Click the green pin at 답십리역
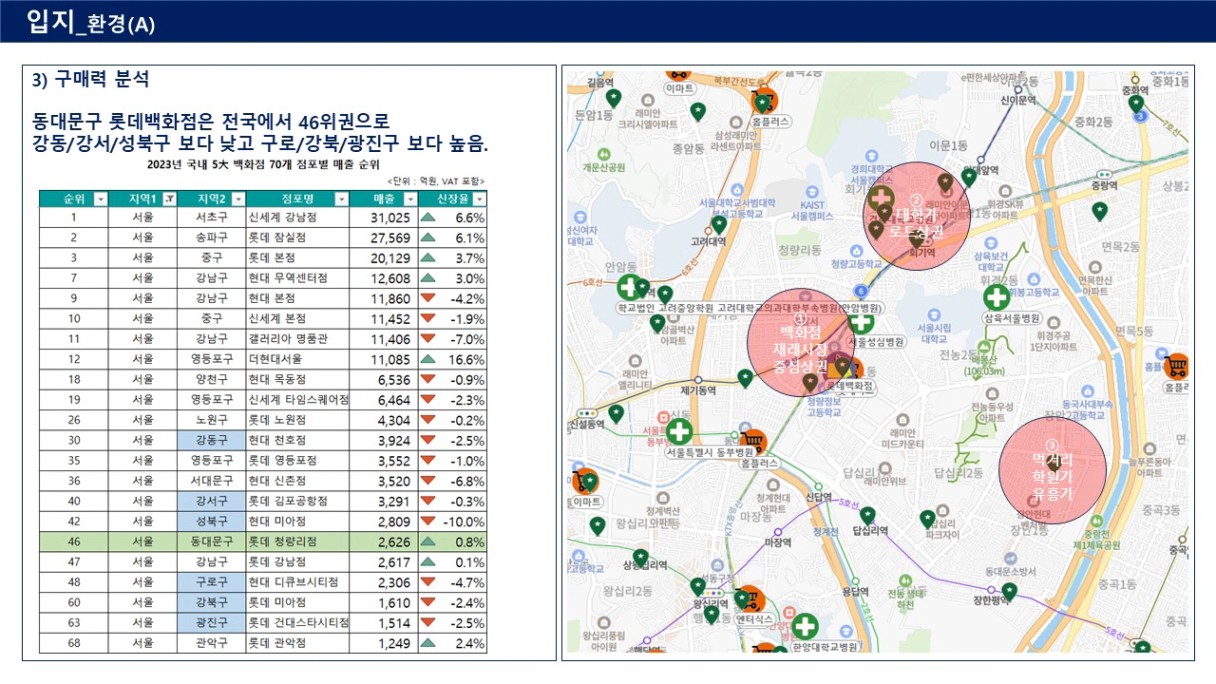Screen dimensions: 1216x684 (x=868, y=516)
